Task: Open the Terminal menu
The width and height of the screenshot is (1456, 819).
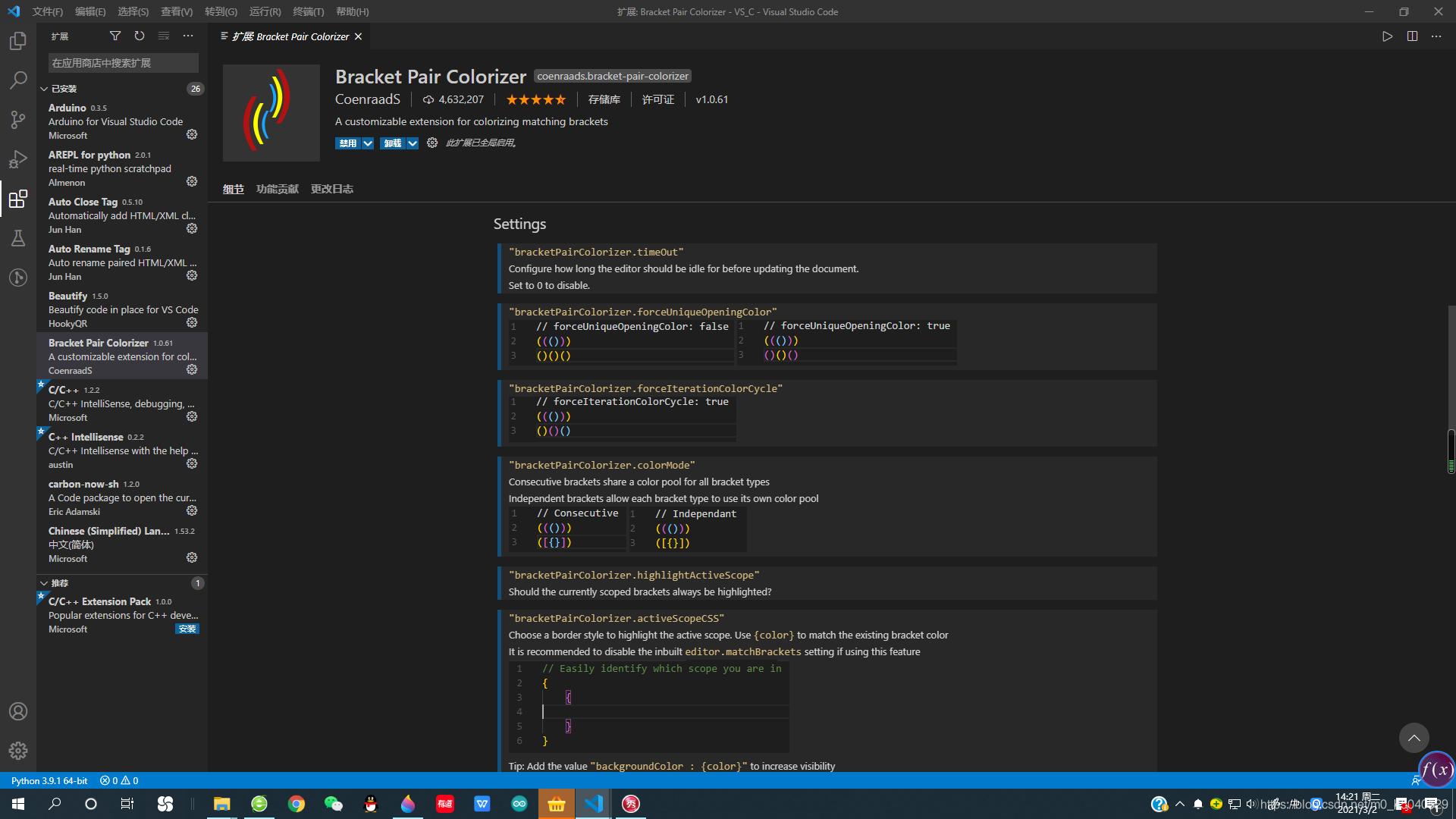Action: [308, 11]
